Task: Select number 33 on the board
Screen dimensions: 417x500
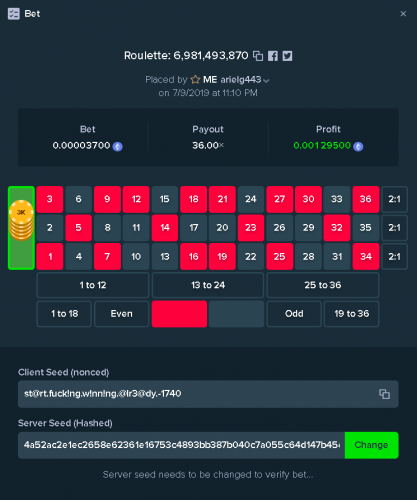Action: click(337, 199)
